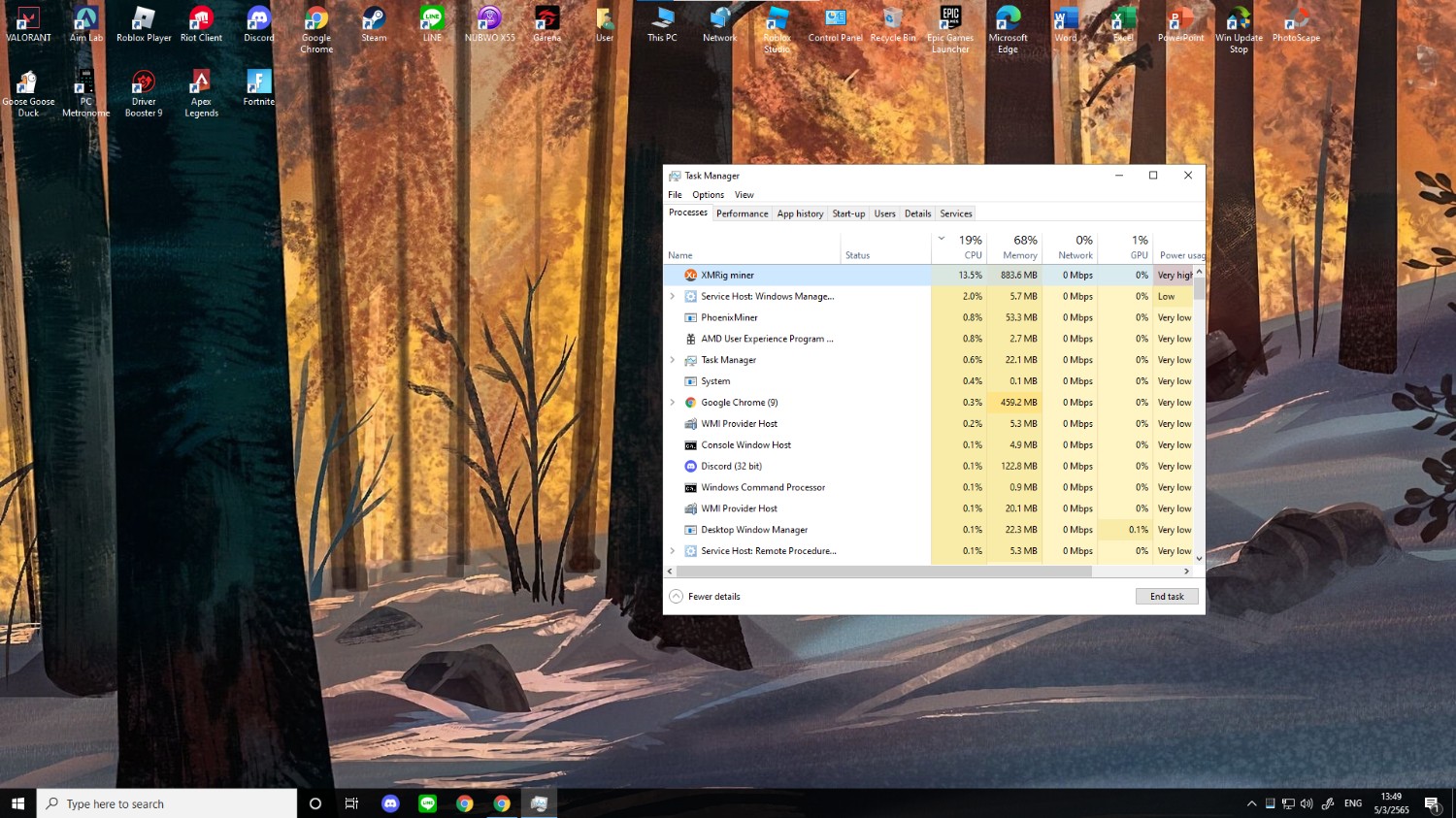Sort processes by the Name column header
The height and width of the screenshot is (818, 1456).
(x=751, y=246)
